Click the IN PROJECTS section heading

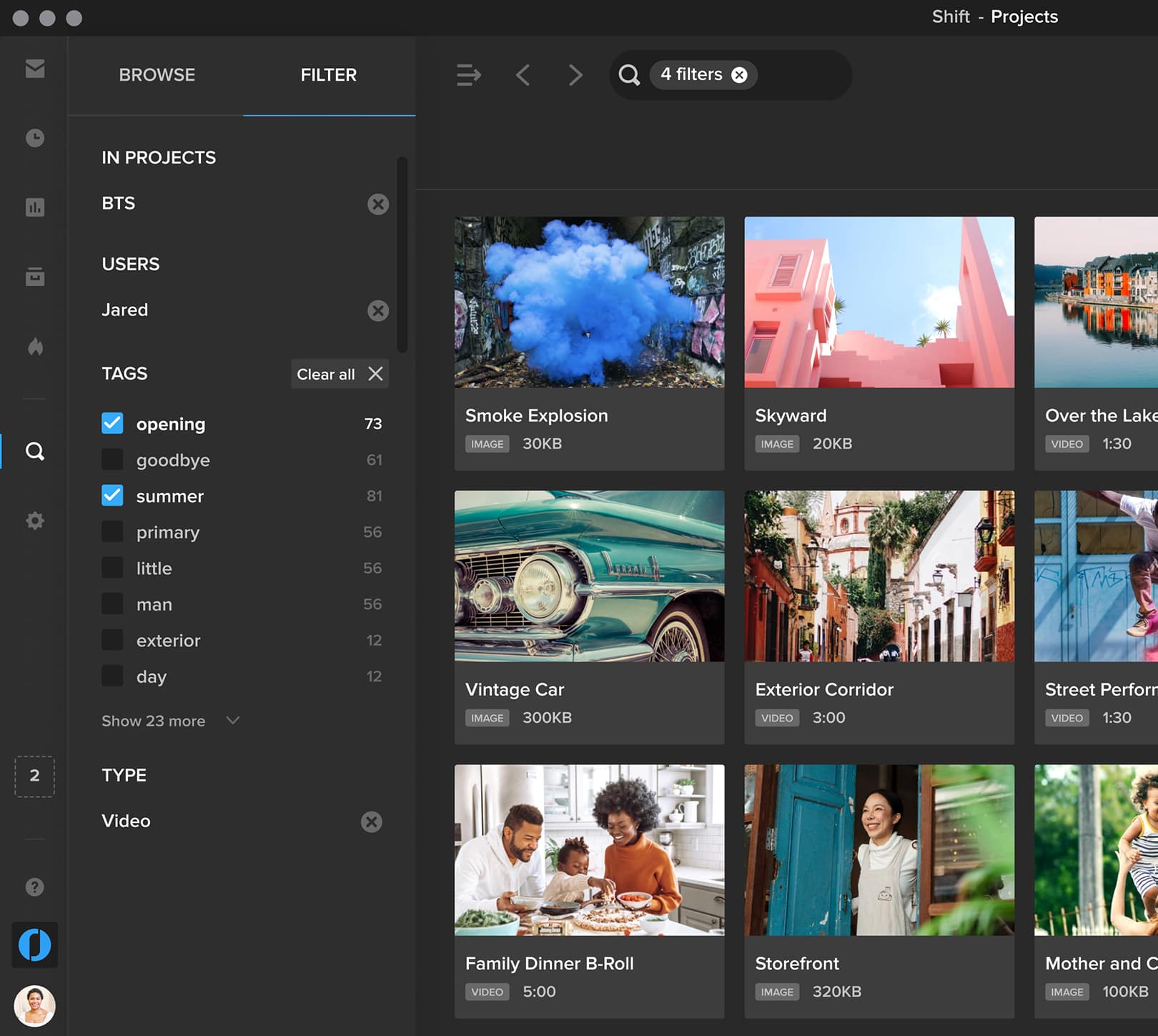pyautogui.click(x=159, y=157)
